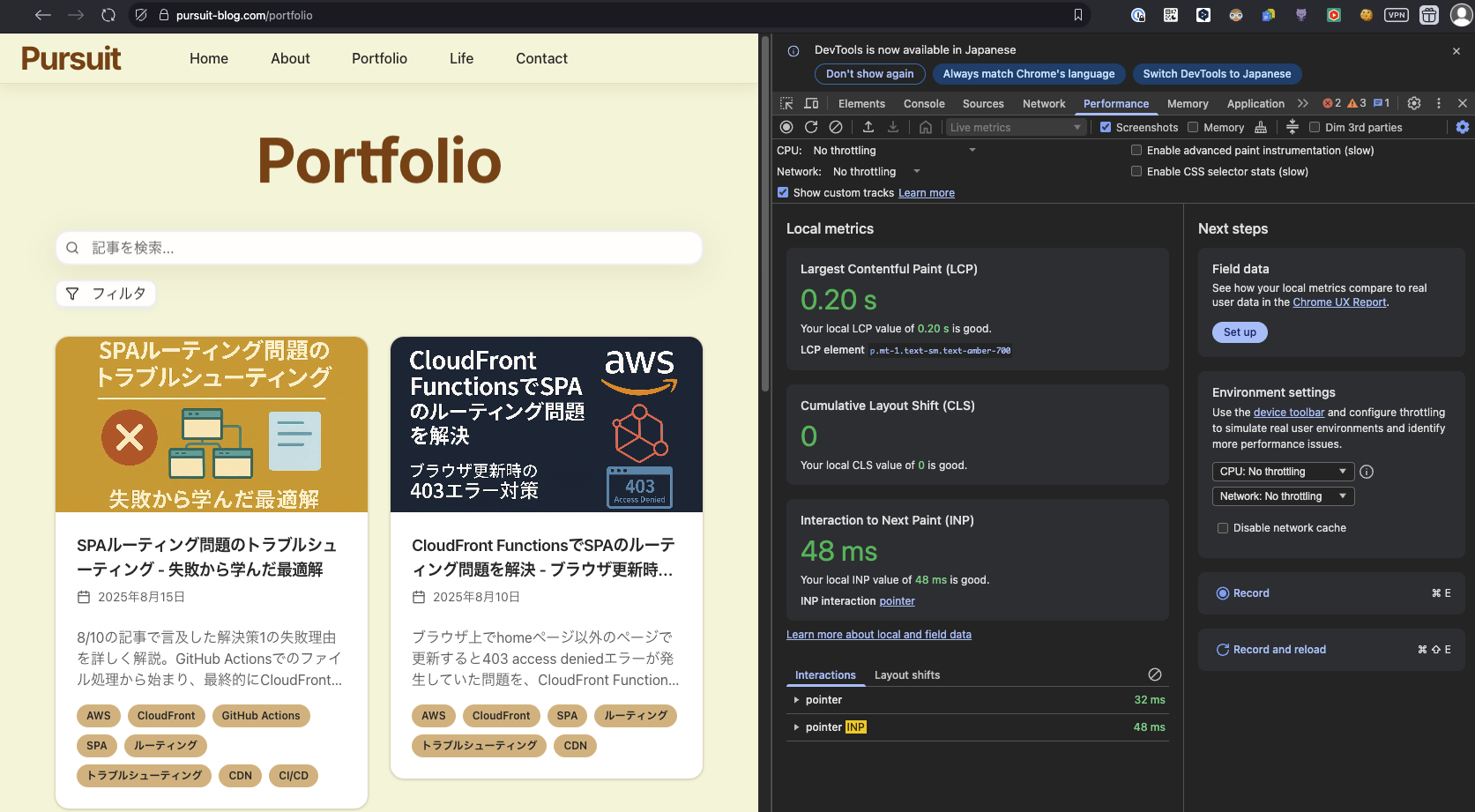This screenshot has height=812, width=1475.
Task: Click the 記事を検索 search field
Action: click(x=379, y=248)
